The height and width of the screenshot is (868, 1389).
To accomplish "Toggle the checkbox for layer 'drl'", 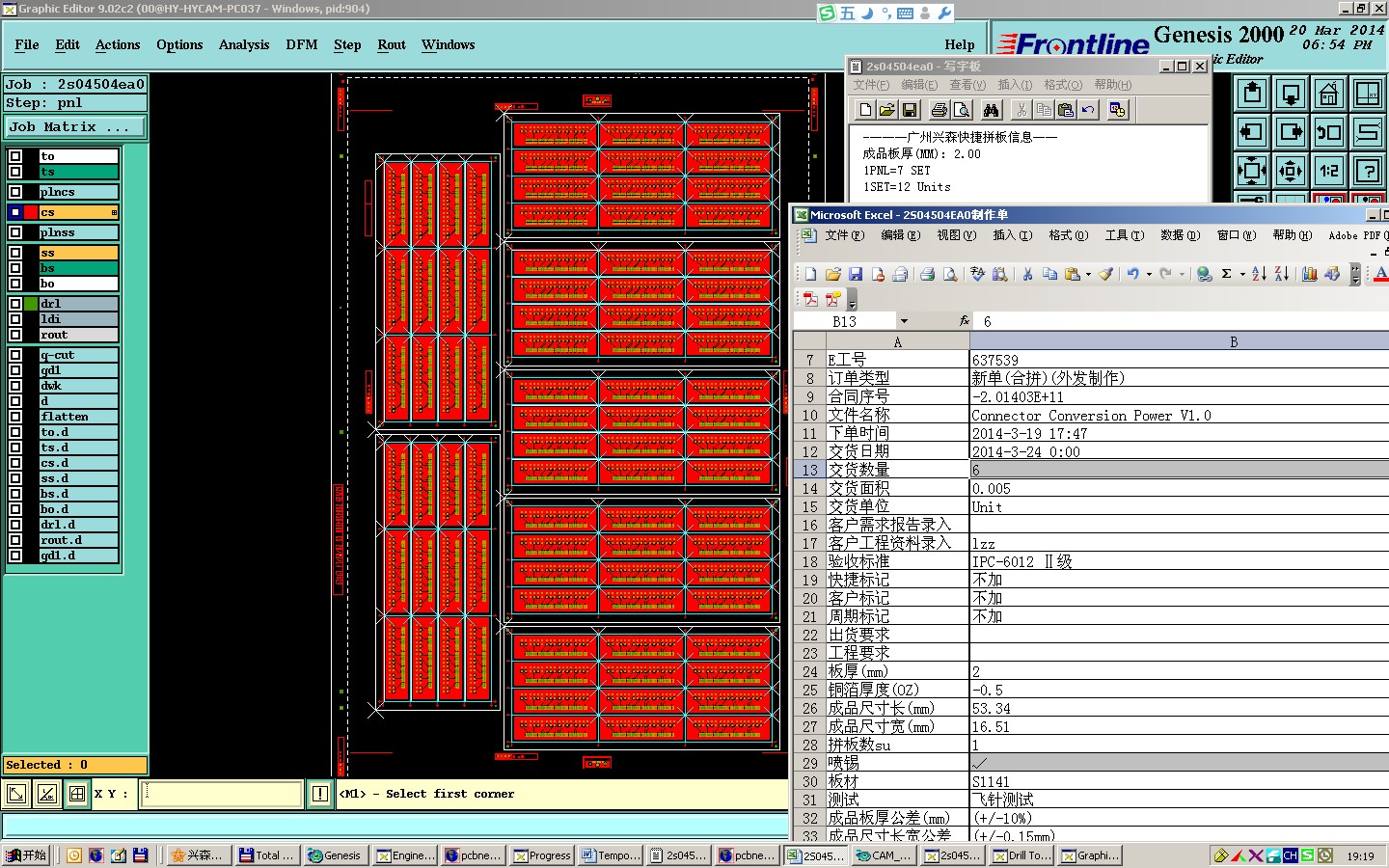I will (x=15, y=304).
